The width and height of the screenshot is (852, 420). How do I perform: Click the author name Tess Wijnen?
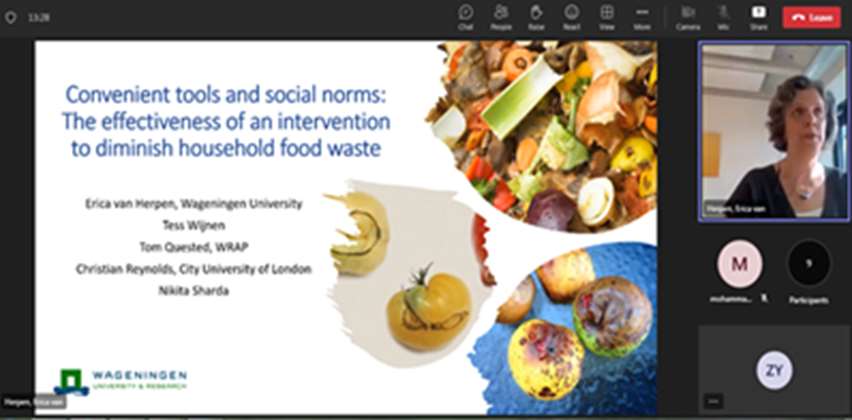[x=193, y=225]
